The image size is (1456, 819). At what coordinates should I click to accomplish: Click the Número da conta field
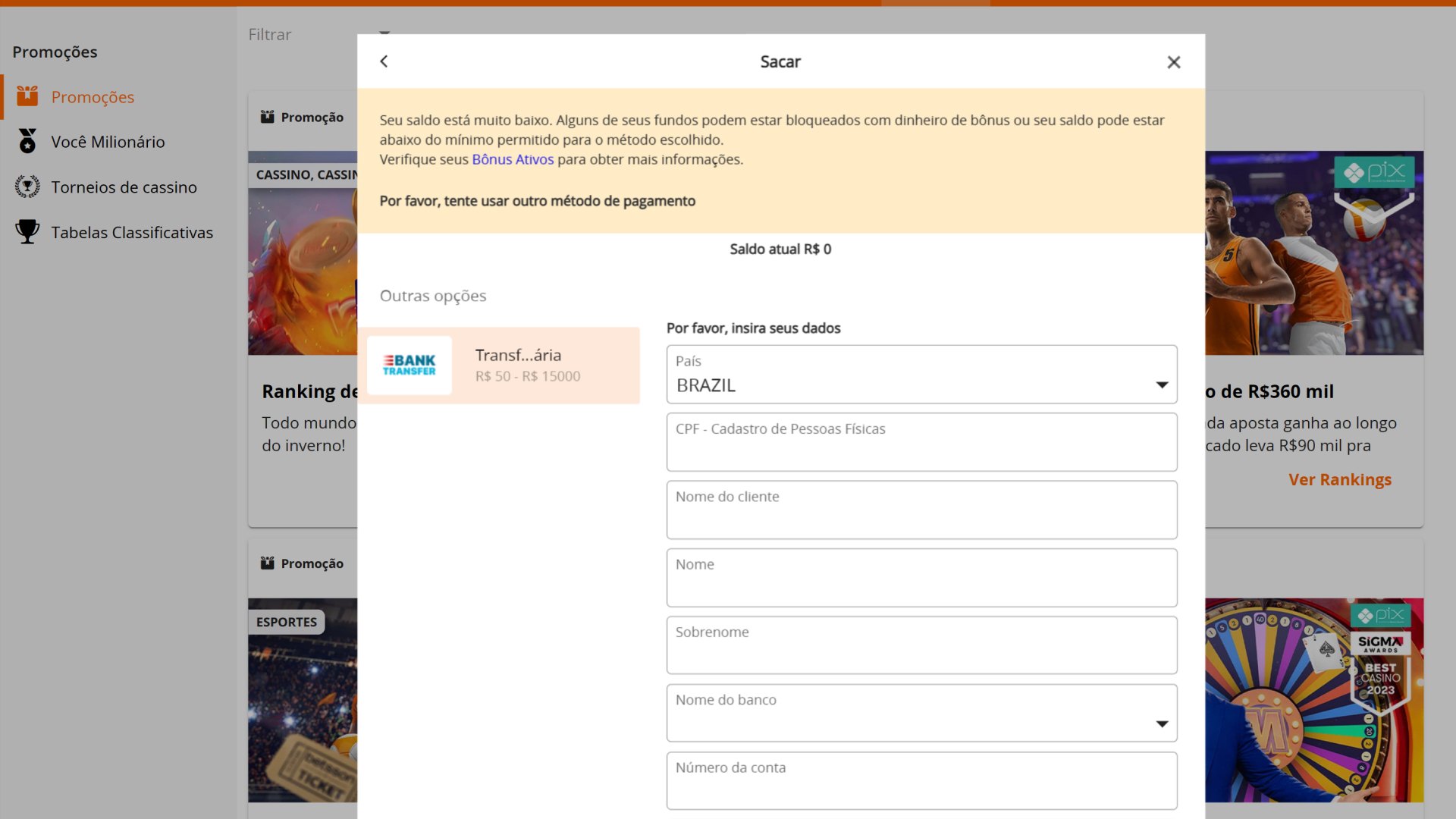(x=921, y=781)
